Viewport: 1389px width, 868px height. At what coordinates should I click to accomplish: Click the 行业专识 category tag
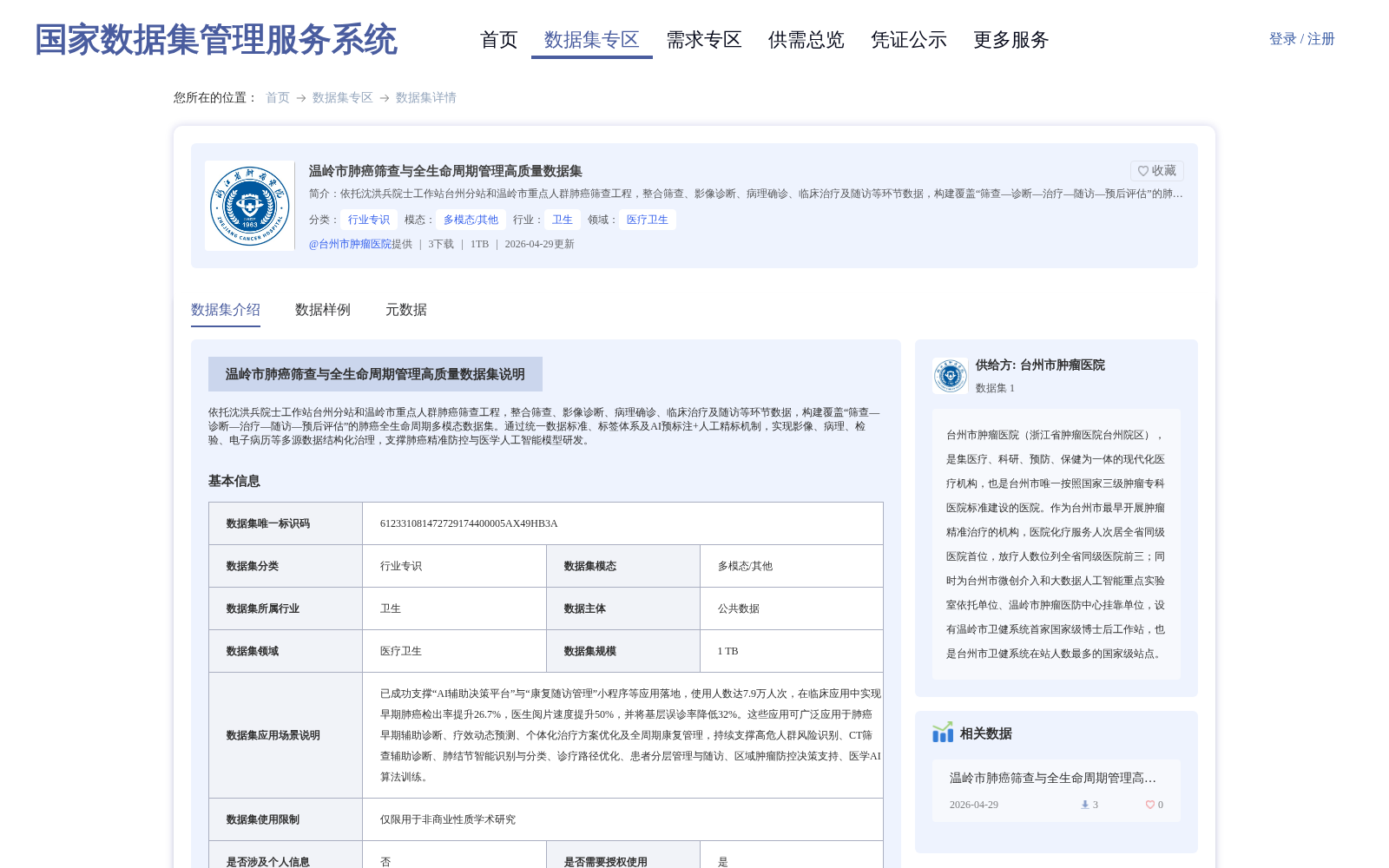[x=369, y=220]
